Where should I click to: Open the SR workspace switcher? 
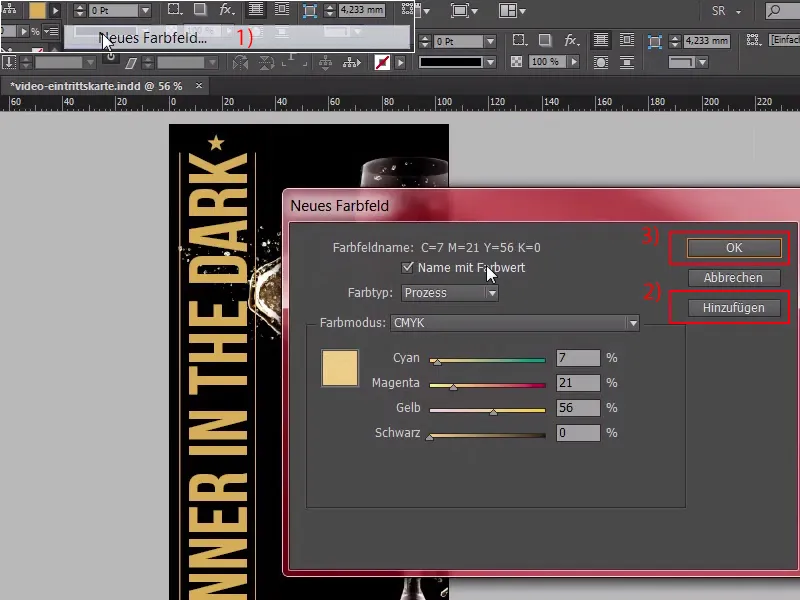727,11
